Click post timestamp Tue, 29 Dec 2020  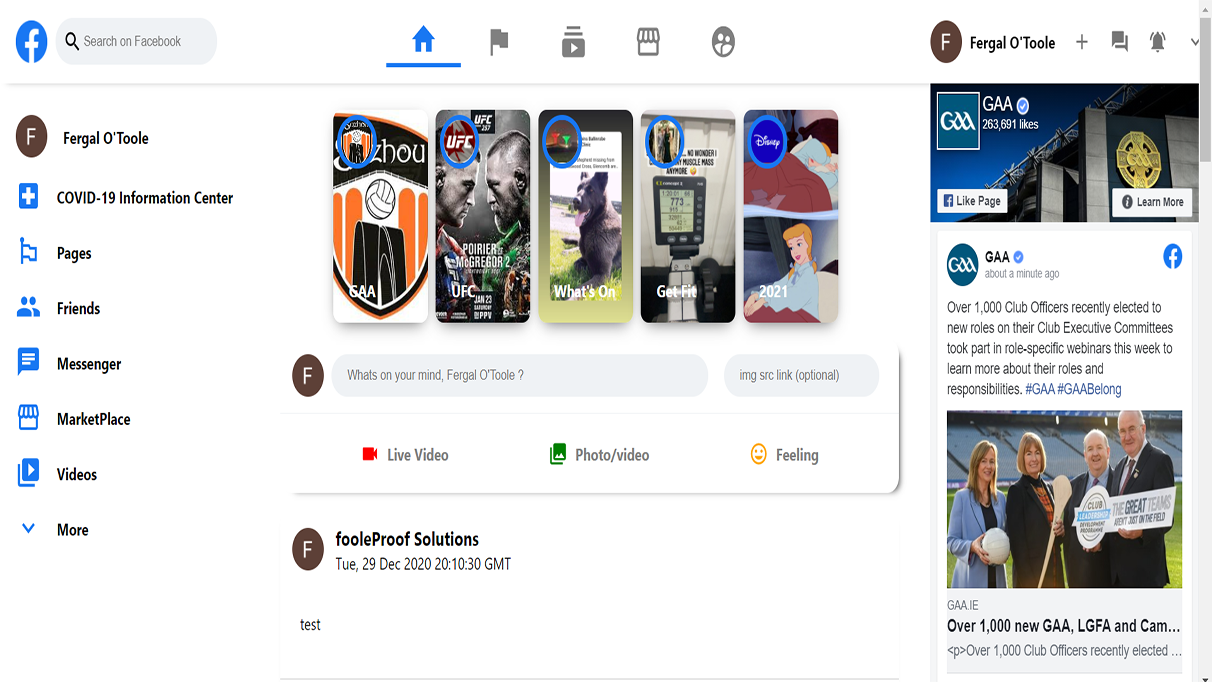(423, 564)
